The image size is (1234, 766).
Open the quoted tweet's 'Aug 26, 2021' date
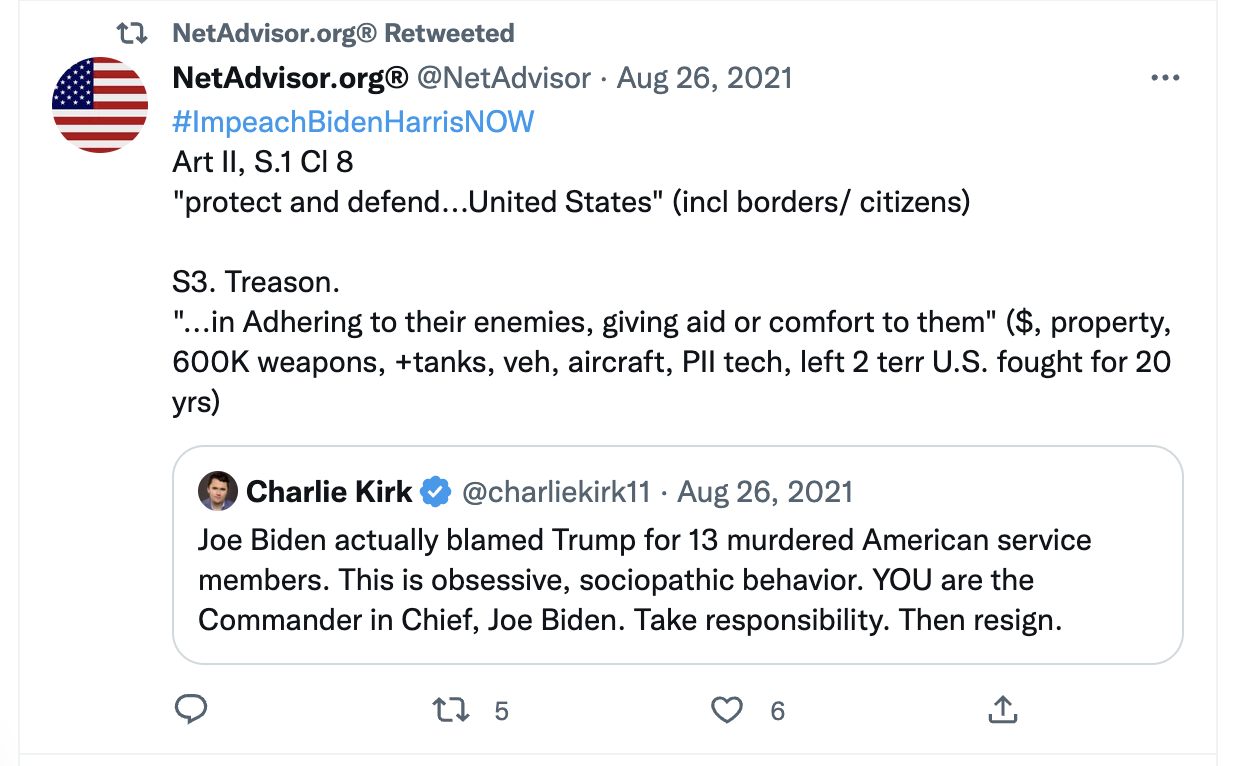pos(767,491)
